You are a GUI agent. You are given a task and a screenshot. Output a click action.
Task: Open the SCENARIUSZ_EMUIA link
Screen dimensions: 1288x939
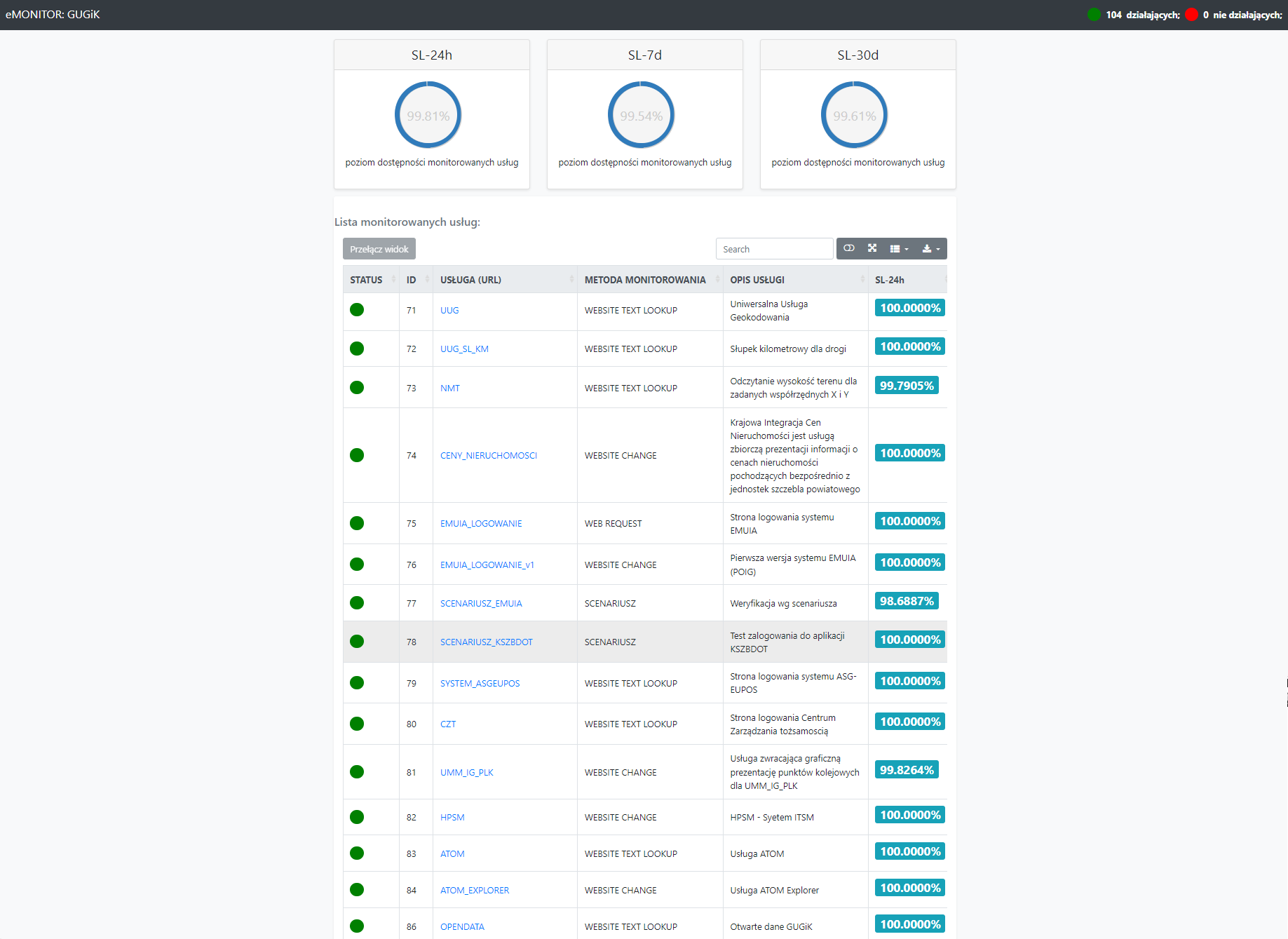[481, 603]
